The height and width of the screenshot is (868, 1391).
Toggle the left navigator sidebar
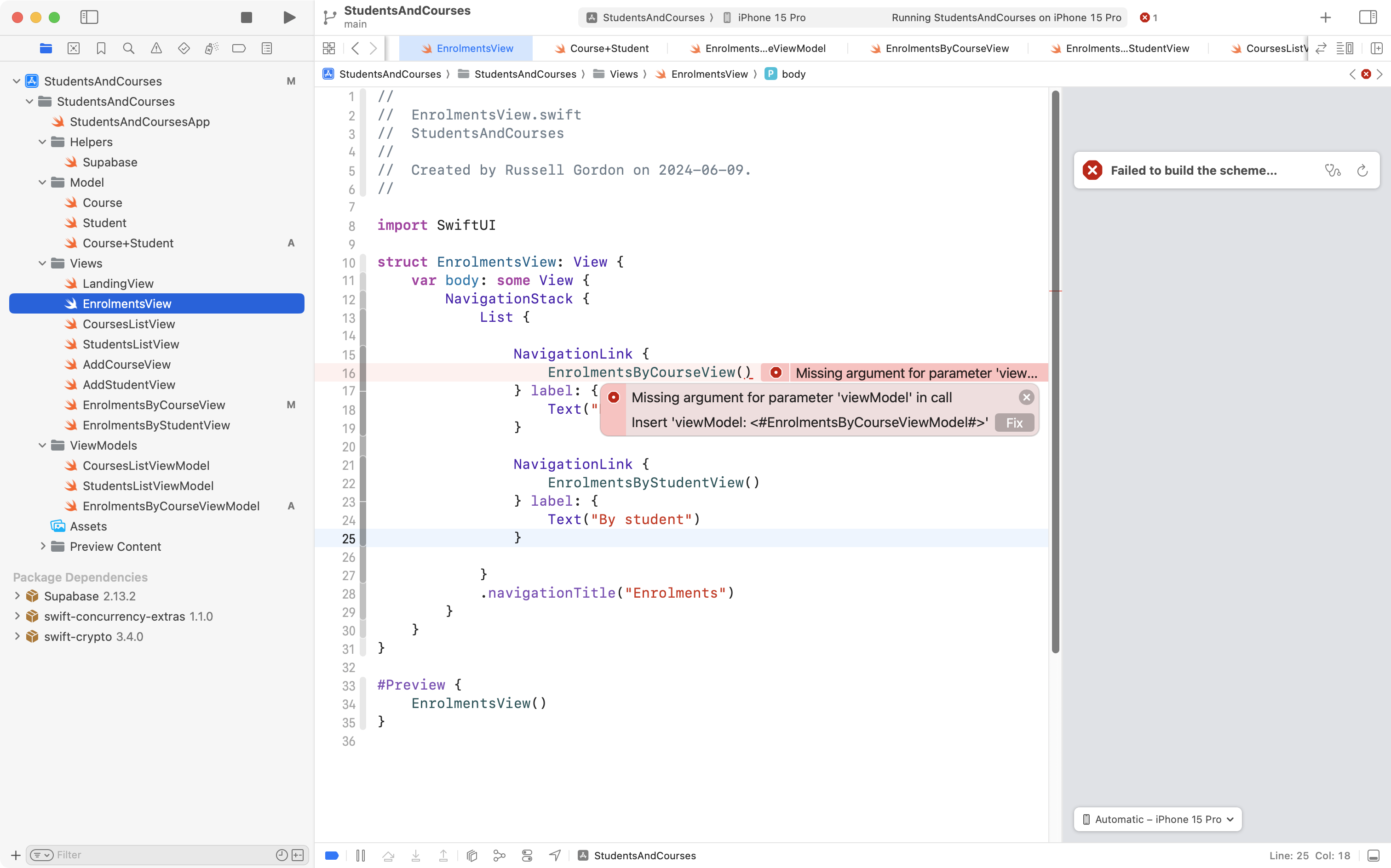click(89, 17)
